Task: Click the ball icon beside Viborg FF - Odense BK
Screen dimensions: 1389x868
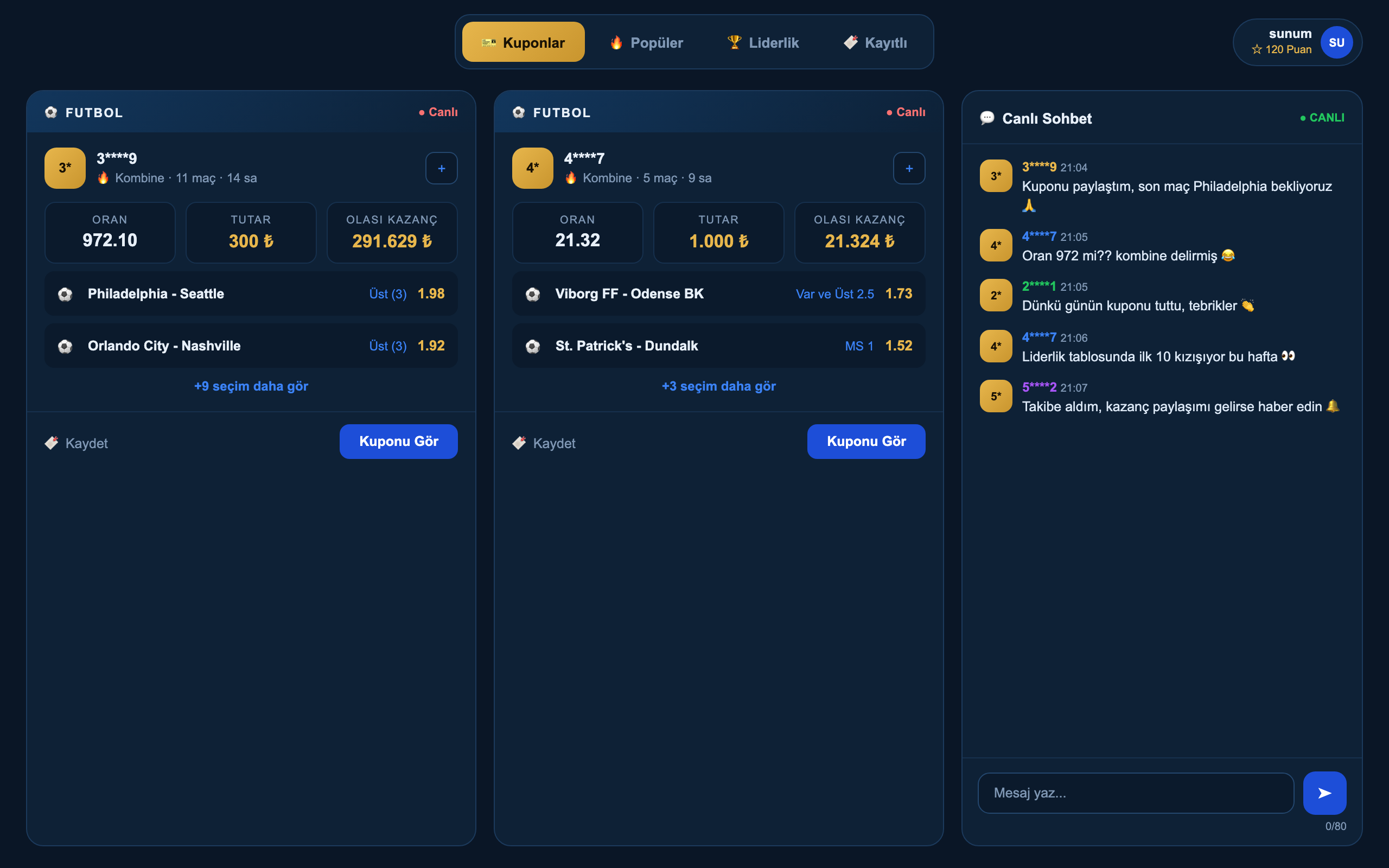Action: [x=533, y=295]
